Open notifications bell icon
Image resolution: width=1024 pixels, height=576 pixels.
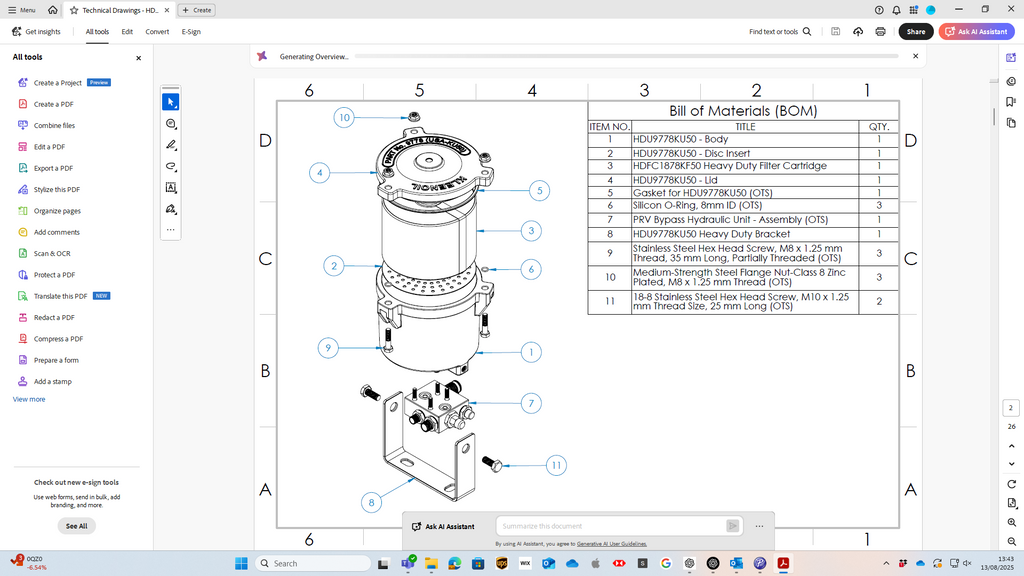pos(896,10)
